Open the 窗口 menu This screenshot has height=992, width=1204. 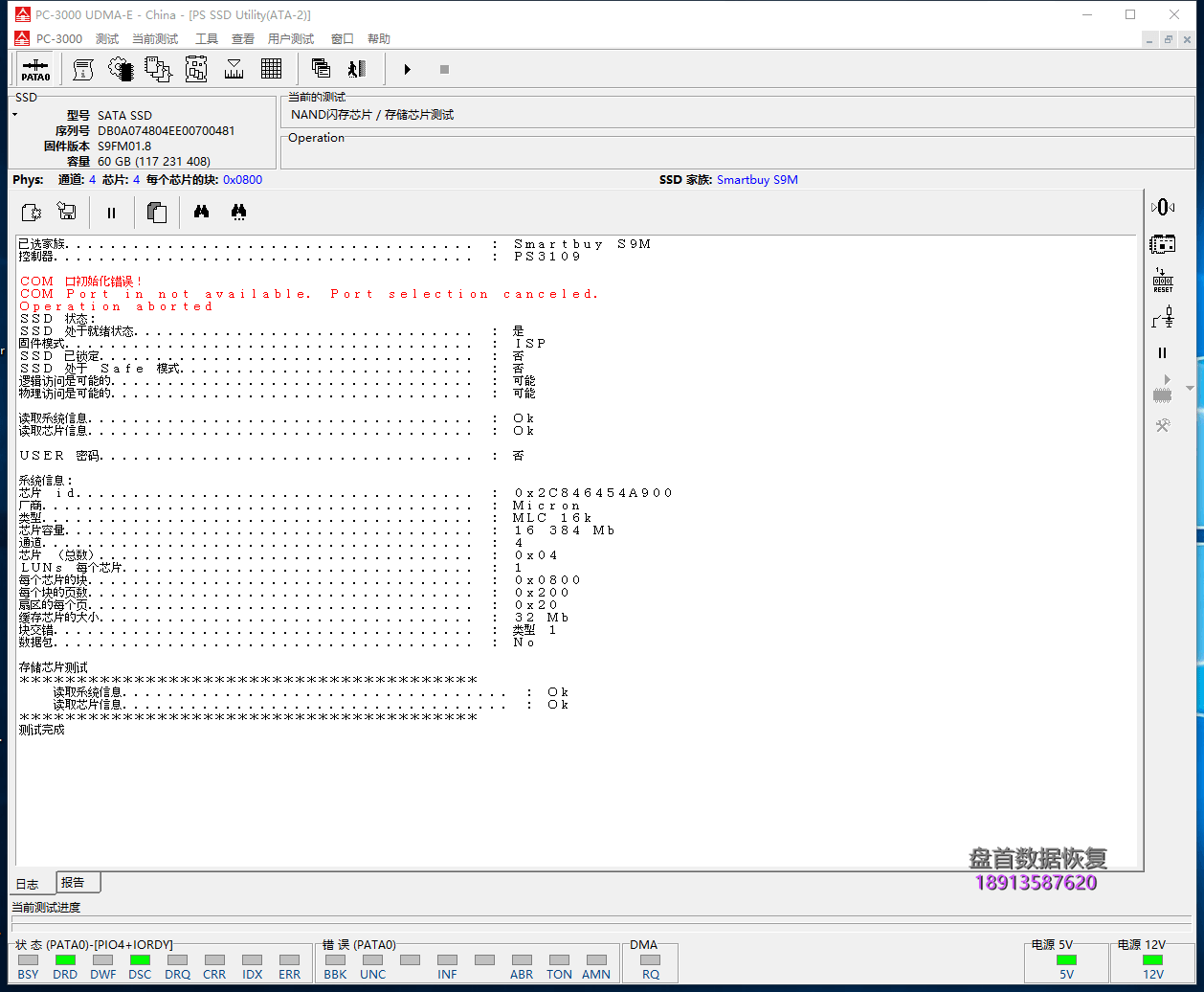tap(343, 38)
